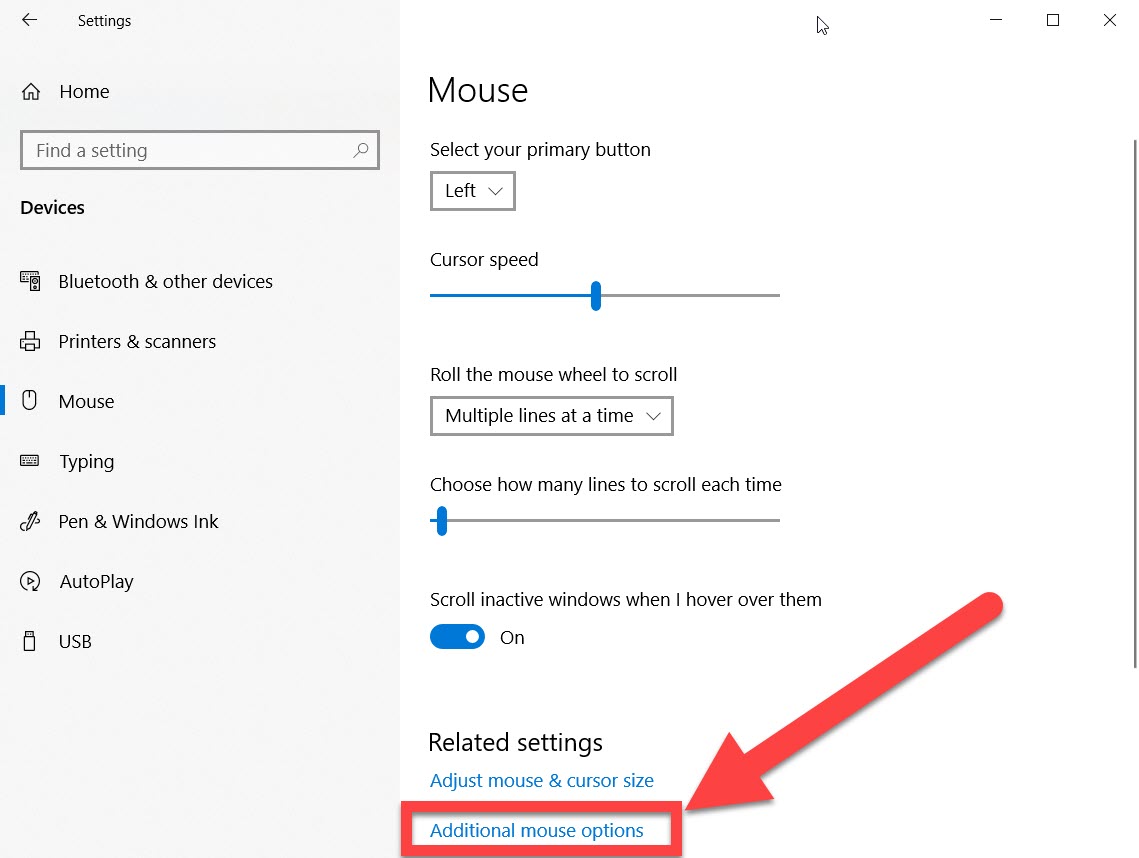Click the Devices section heading

(52, 208)
